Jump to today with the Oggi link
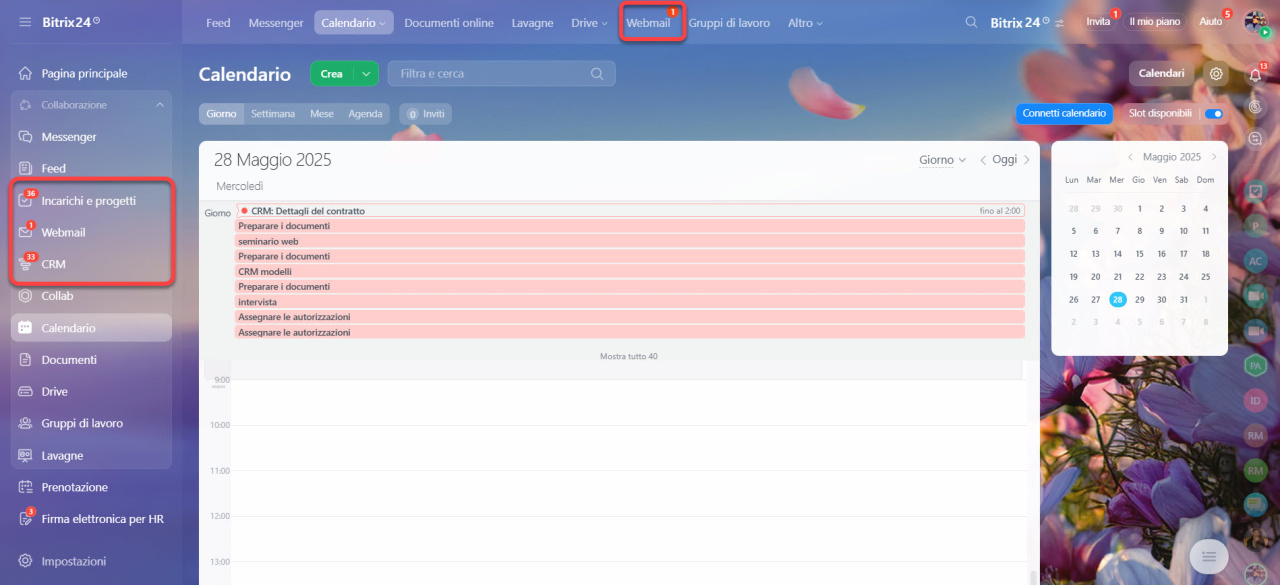Viewport: 1280px width, 585px height. (x=1004, y=160)
